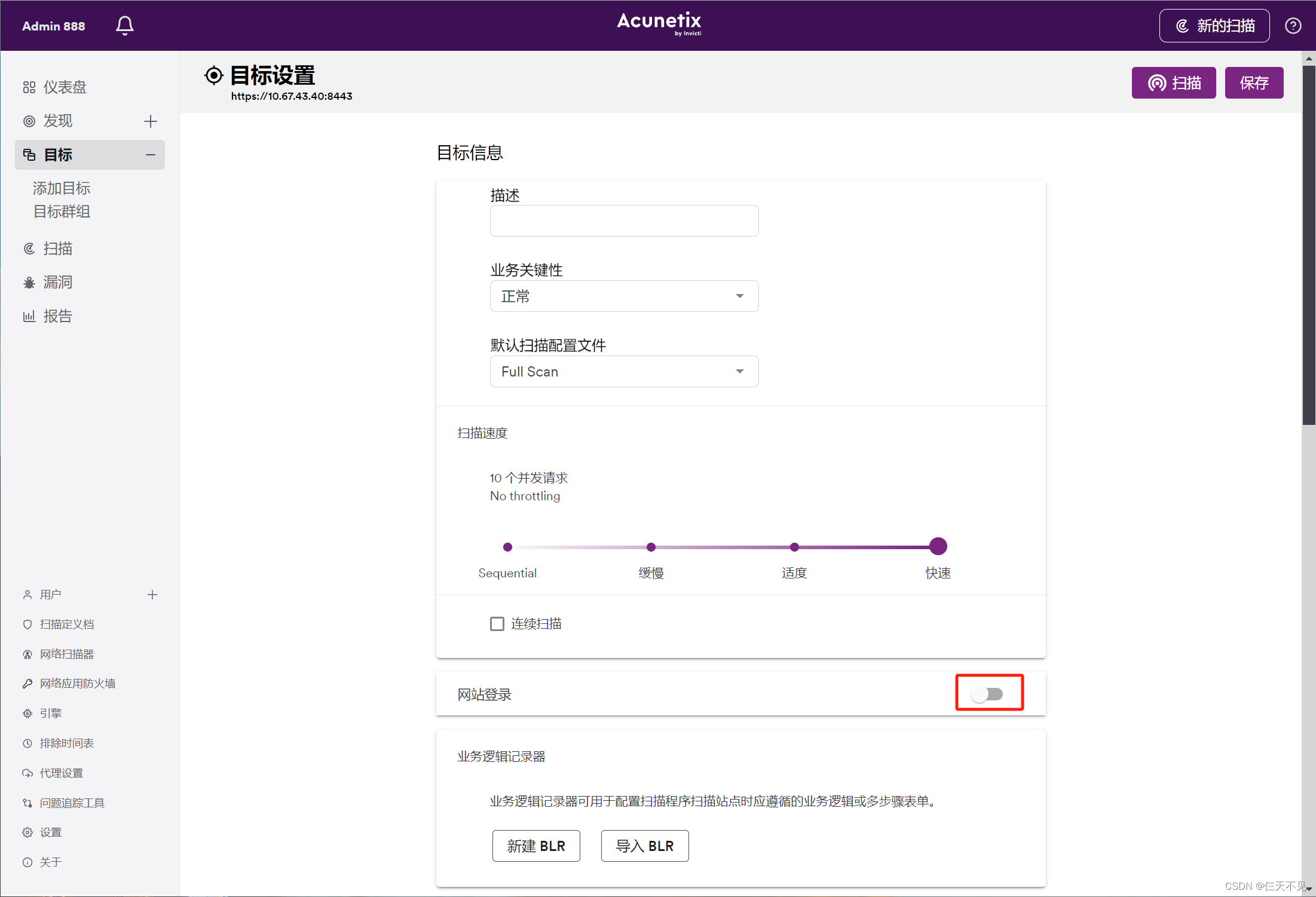Open the 仪表盘 dashboard from the sidebar
Screen dimensions: 1316x897
coord(65,87)
